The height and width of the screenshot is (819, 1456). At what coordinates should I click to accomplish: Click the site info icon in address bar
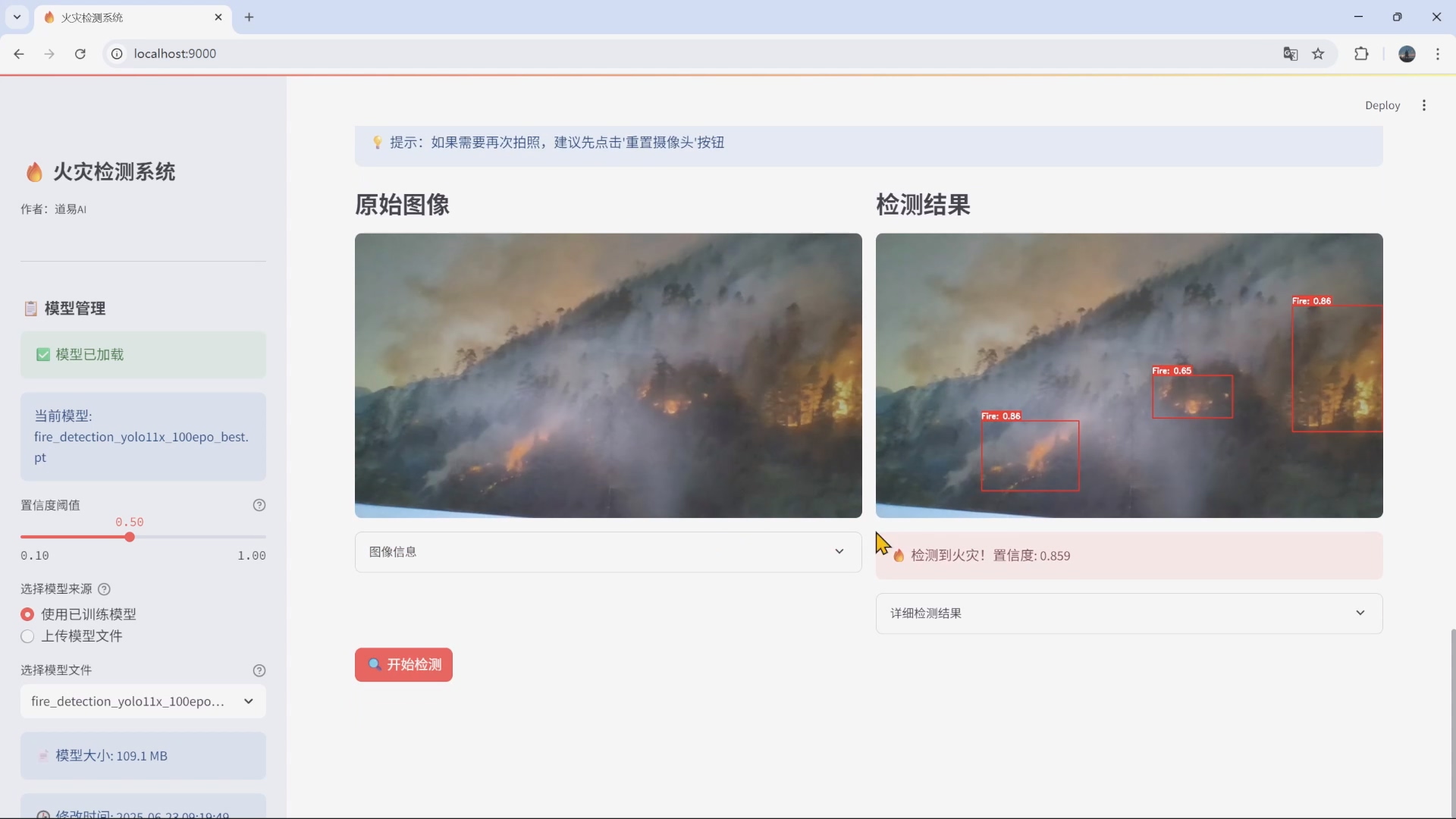[116, 54]
